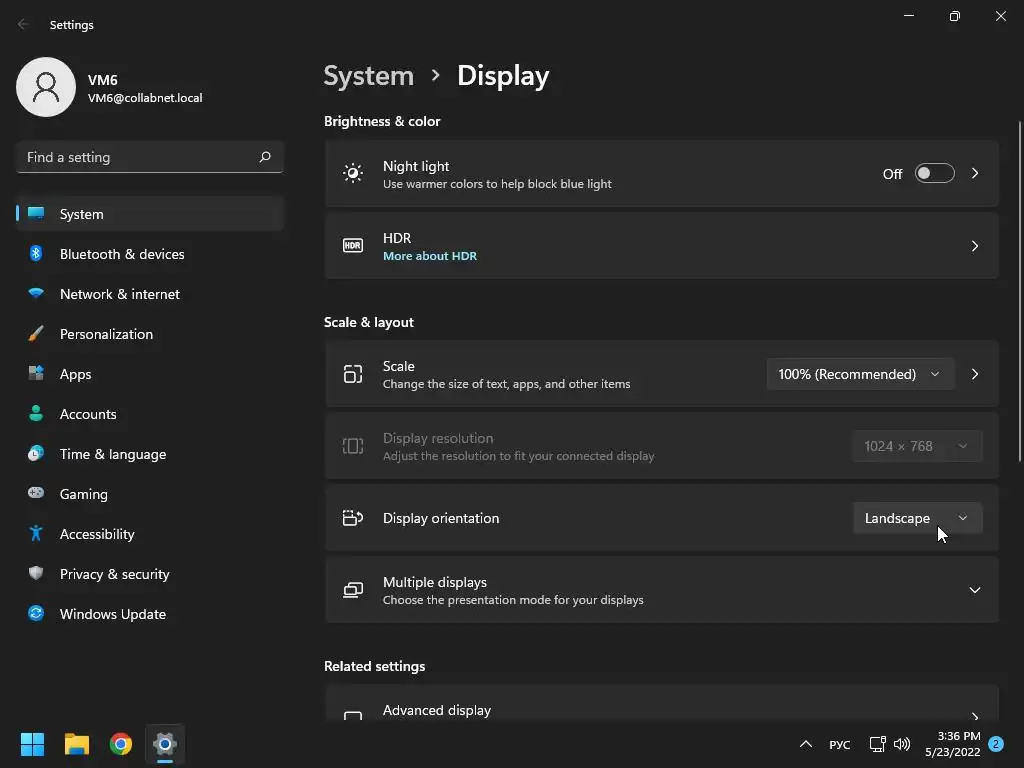Launch File Explorer from the taskbar
This screenshot has height=768, width=1024.
76,744
